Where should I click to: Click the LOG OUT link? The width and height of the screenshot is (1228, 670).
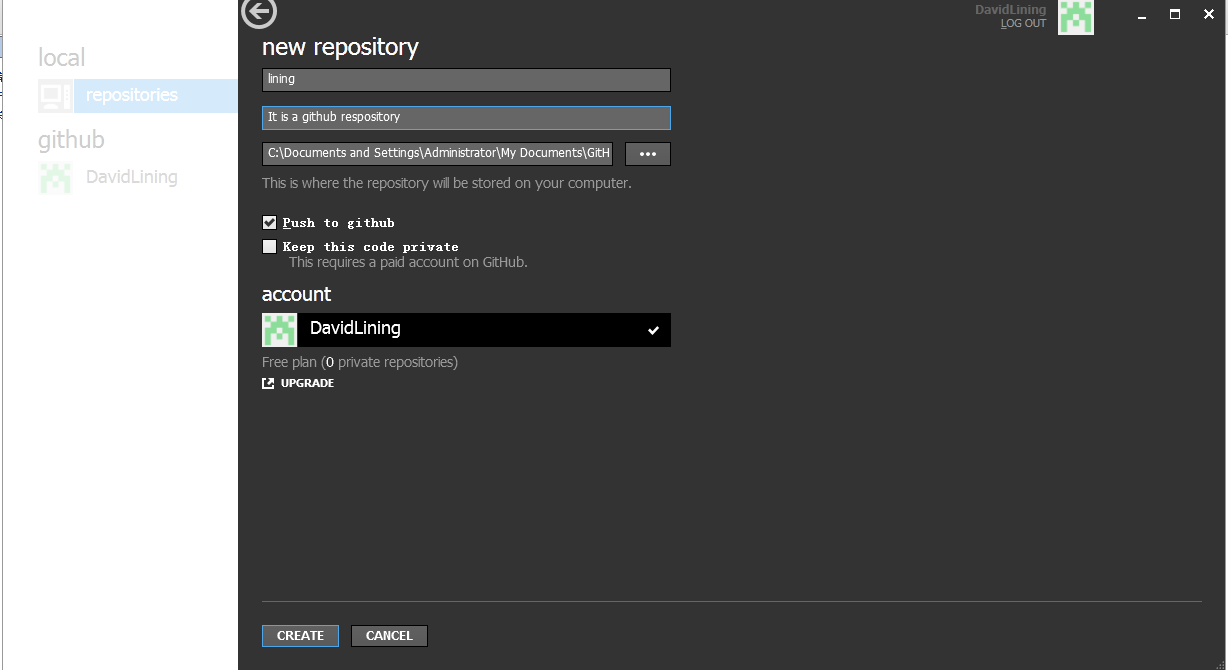[x=1023, y=23]
